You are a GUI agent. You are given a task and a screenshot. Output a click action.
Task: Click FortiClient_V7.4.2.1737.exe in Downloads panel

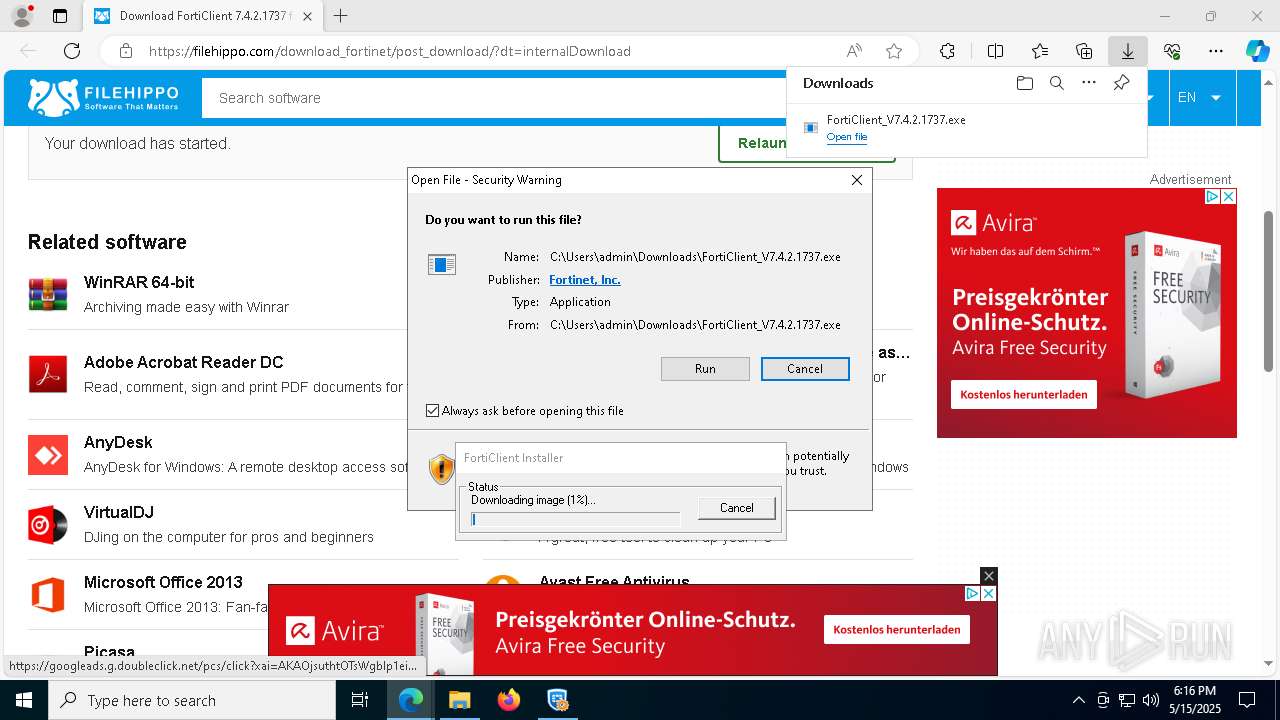(x=896, y=120)
